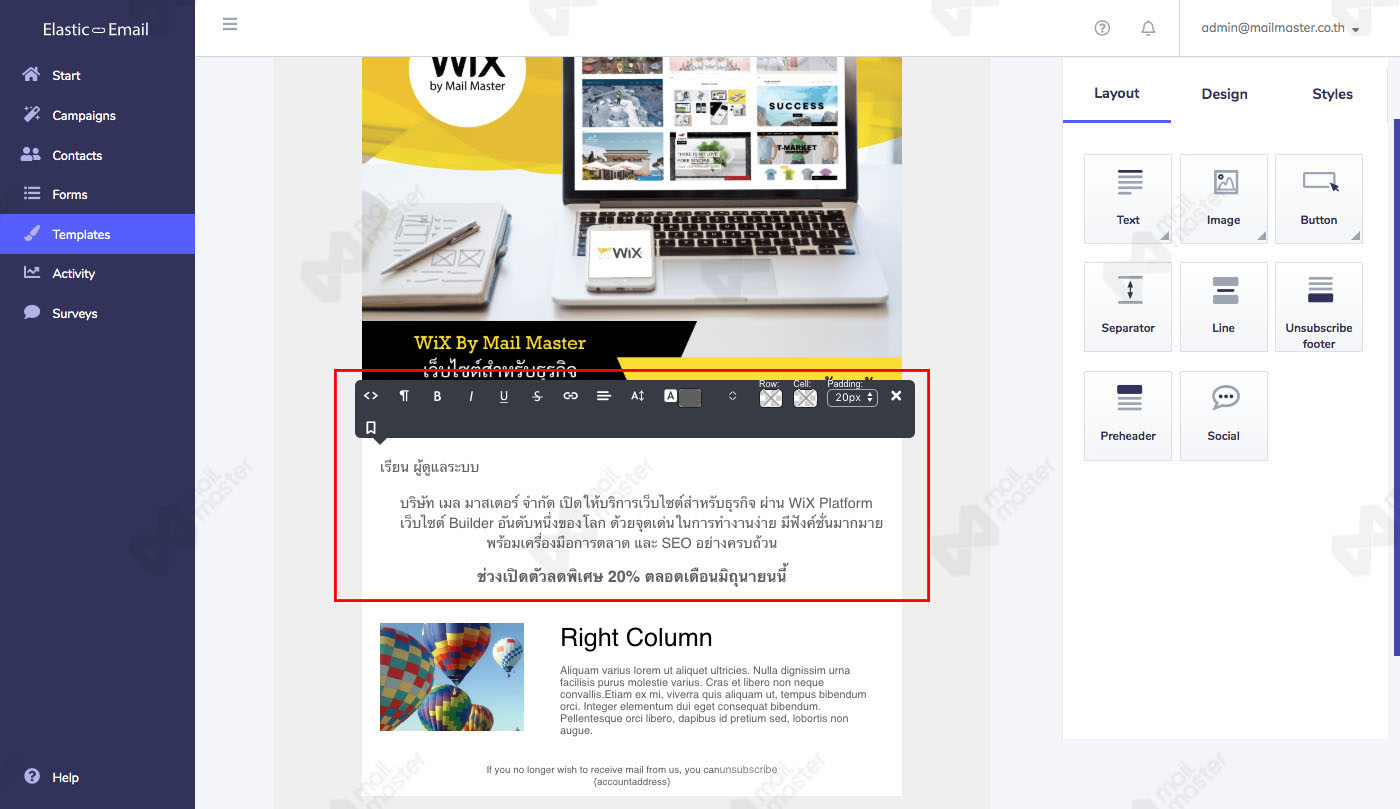This screenshot has height=809, width=1400.
Task: Open the help question mark icon in header
Action: (x=1102, y=28)
